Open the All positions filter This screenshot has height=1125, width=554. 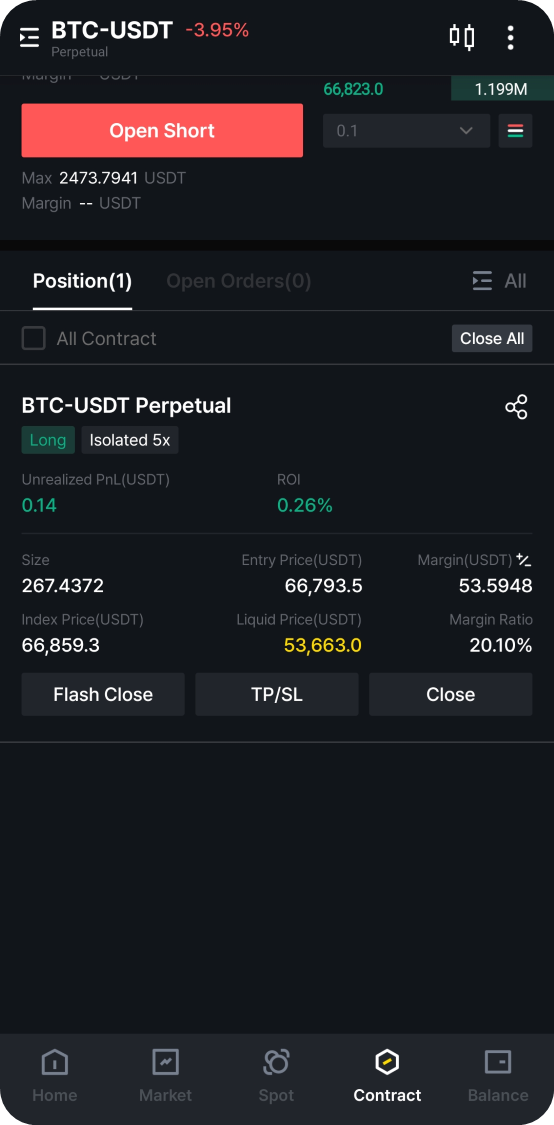pyautogui.click(x=499, y=281)
